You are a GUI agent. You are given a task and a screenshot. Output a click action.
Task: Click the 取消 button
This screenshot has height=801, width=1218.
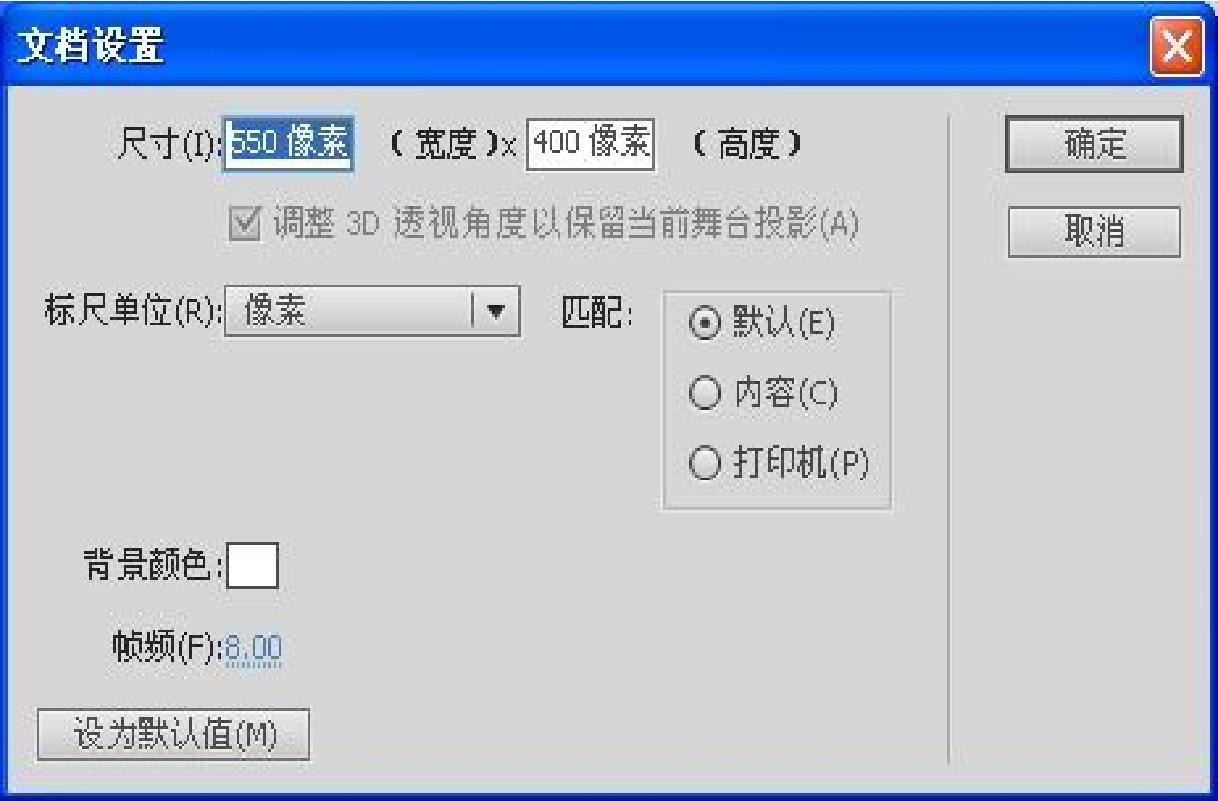click(x=1094, y=232)
